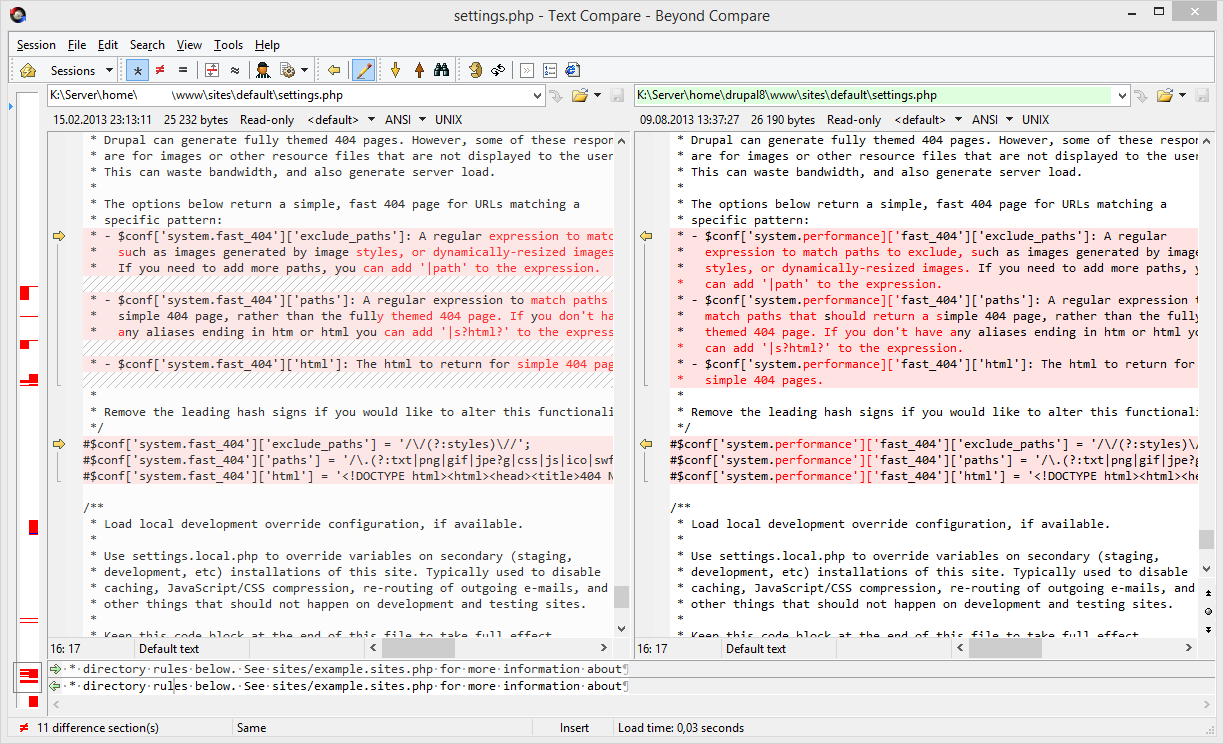1224x744 pixels.
Task: Expand left file path combo box
Action: [x=536, y=95]
